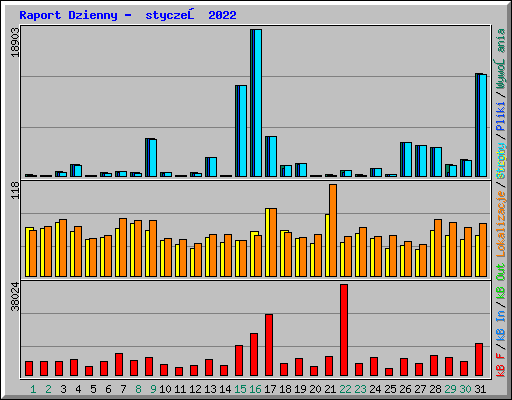Click the kB Out legend label

pyautogui.click(x=501, y=282)
